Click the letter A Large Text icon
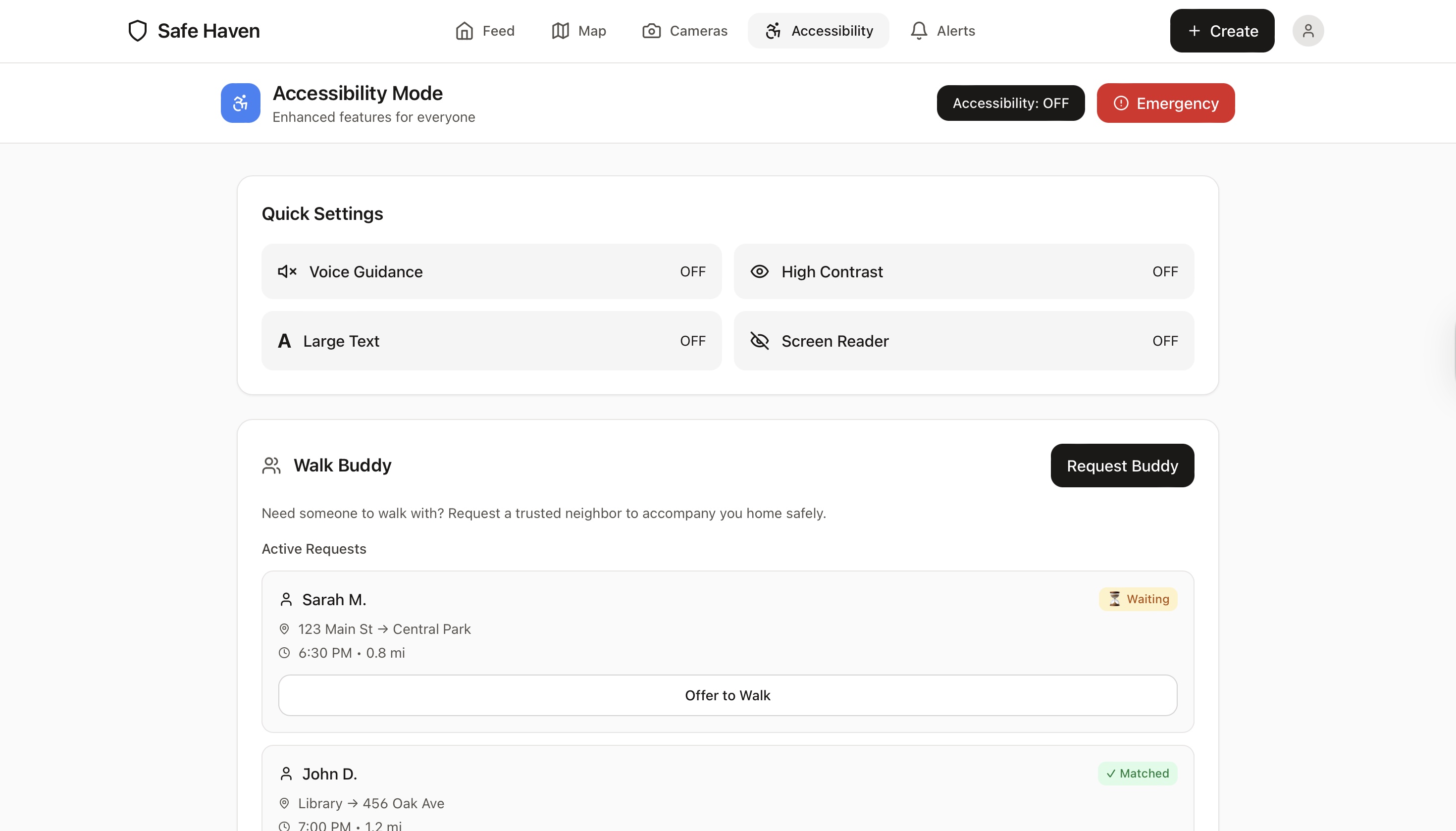The height and width of the screenshot is (831, 1456). tap(284, 341)
